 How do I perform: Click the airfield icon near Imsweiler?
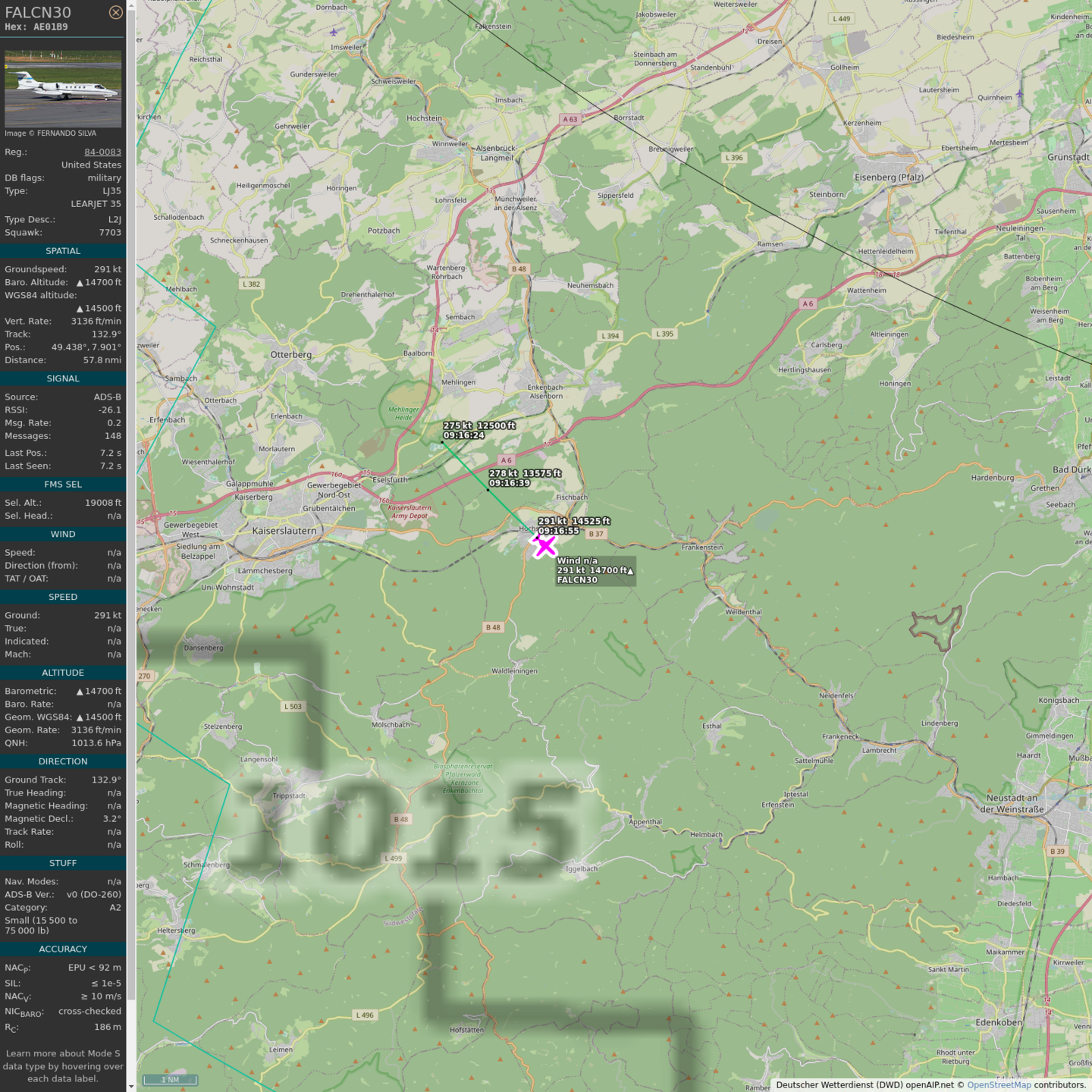(334, 32)
